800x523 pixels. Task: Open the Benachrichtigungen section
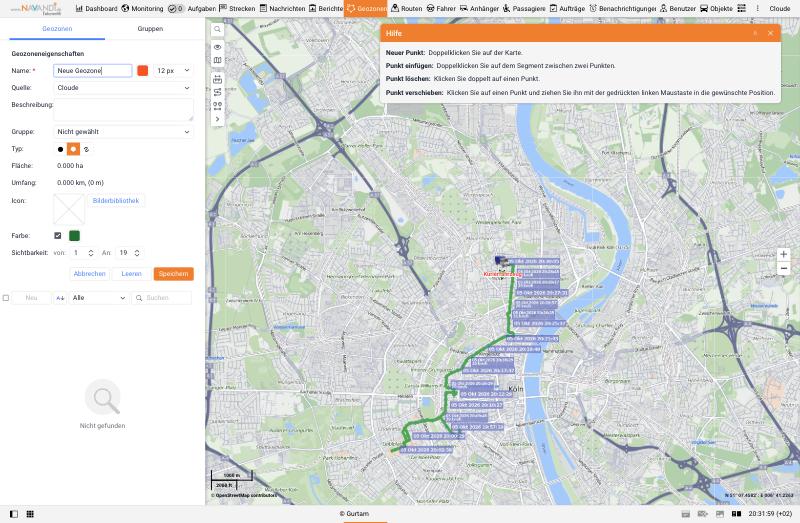(x=622, y=9)
